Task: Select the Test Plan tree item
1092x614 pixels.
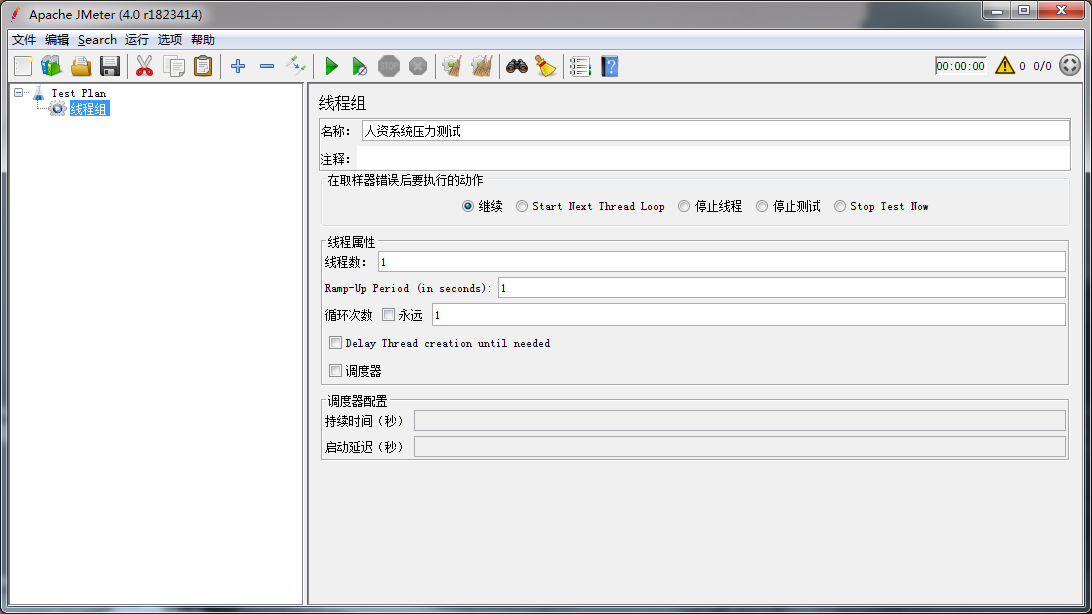Action: pyautogui.click(x=79, y=93)
